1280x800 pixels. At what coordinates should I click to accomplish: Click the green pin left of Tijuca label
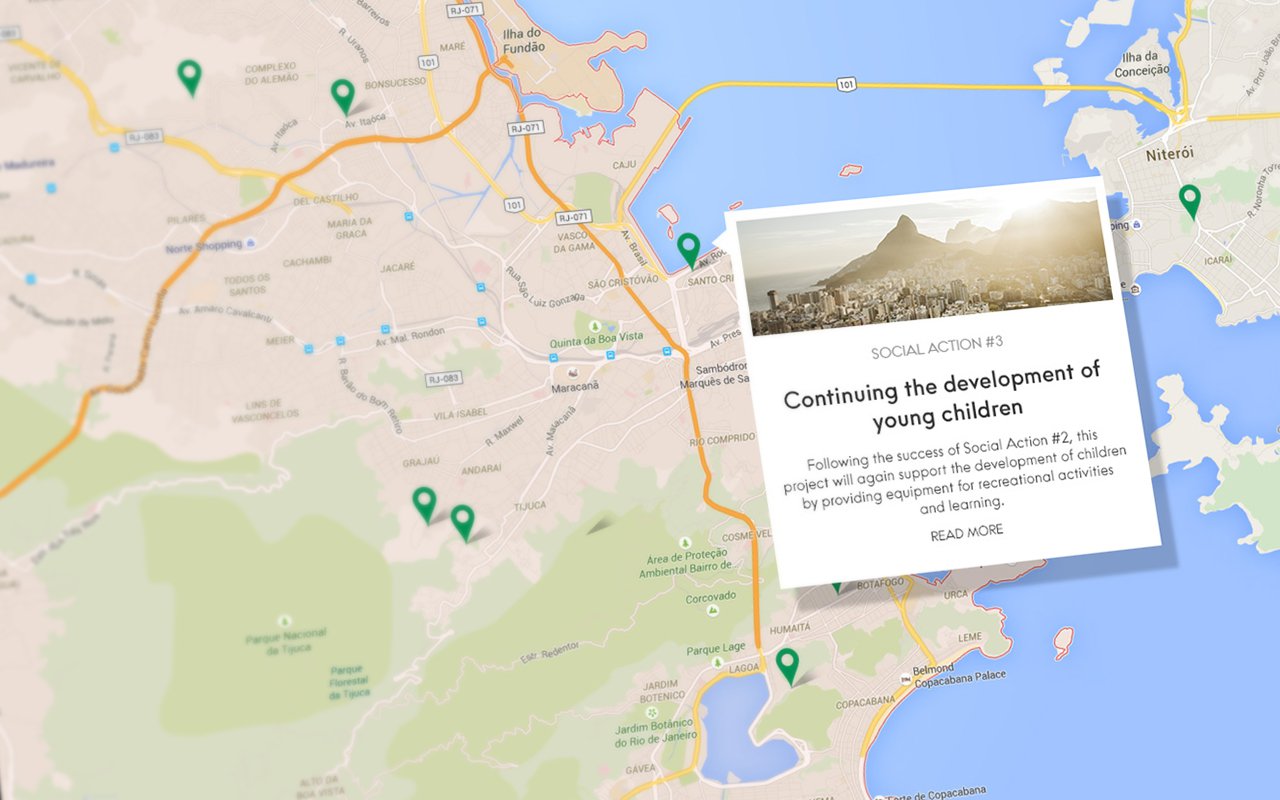[462, 522]
